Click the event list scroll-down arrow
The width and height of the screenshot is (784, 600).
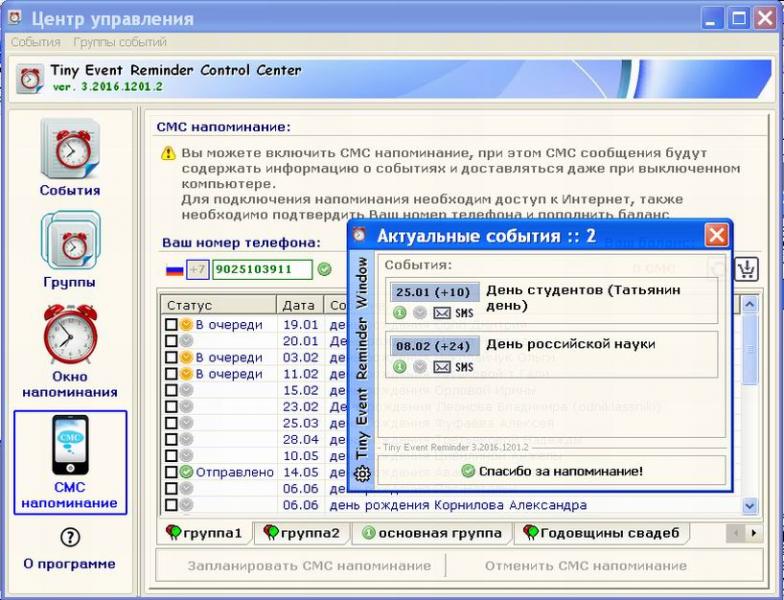749,506
